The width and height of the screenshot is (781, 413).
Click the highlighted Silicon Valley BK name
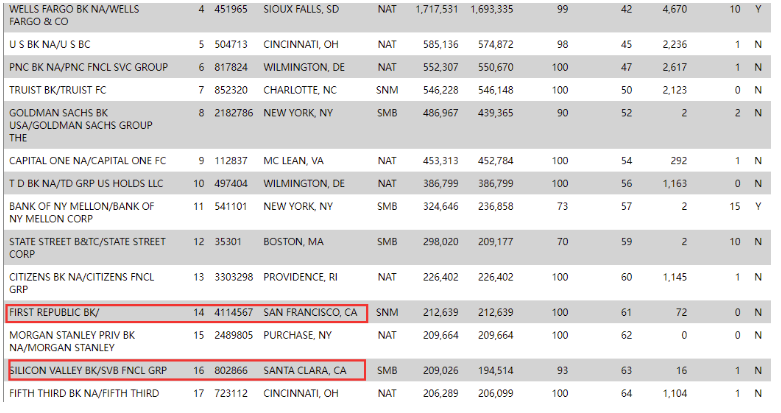click(87, 370)
